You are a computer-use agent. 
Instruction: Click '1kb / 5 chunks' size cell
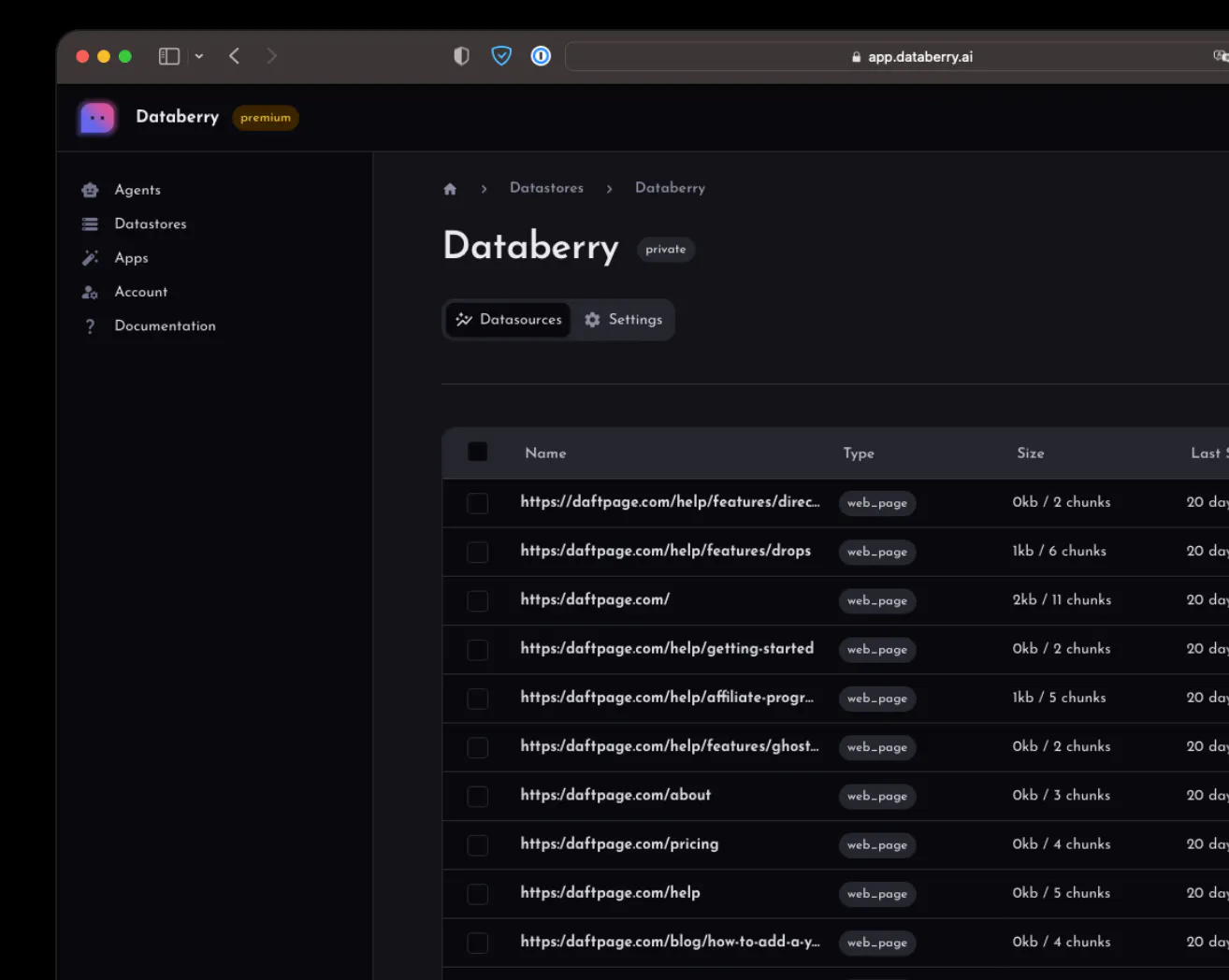click(1059, 698)
